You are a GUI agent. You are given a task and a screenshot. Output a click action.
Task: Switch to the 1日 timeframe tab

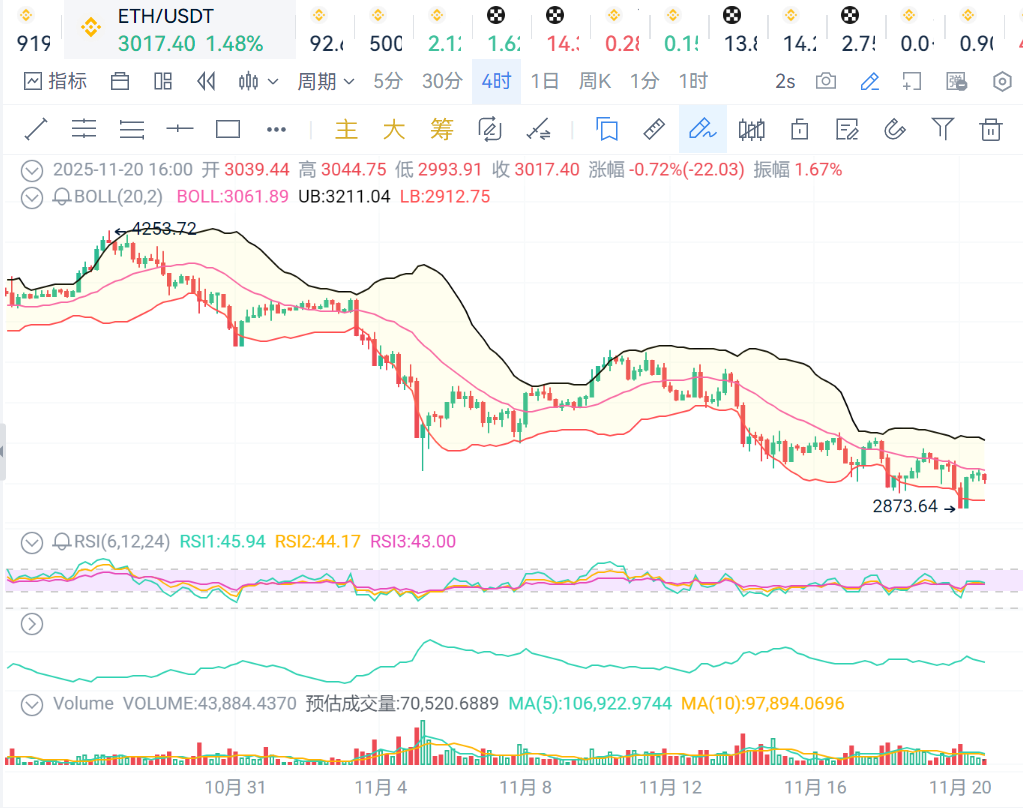tap(545, 82)
